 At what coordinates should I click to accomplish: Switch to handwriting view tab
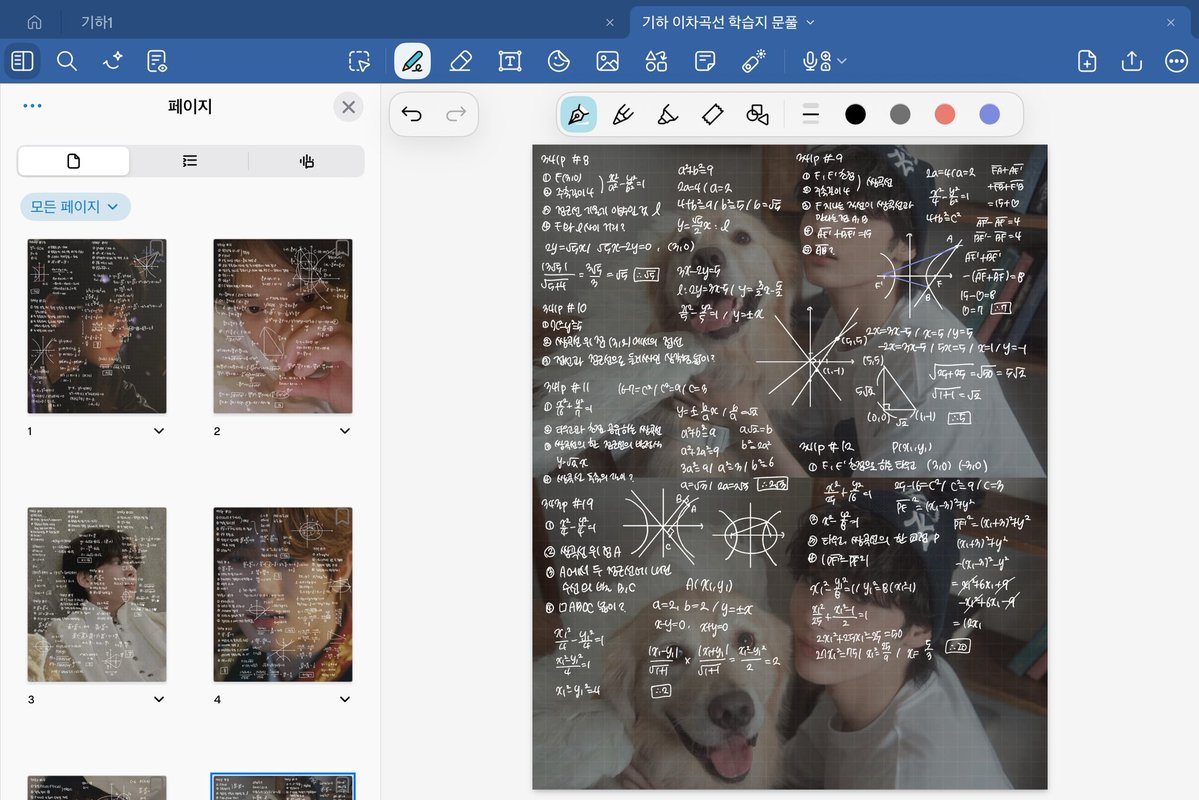click(x=307, y=161)
